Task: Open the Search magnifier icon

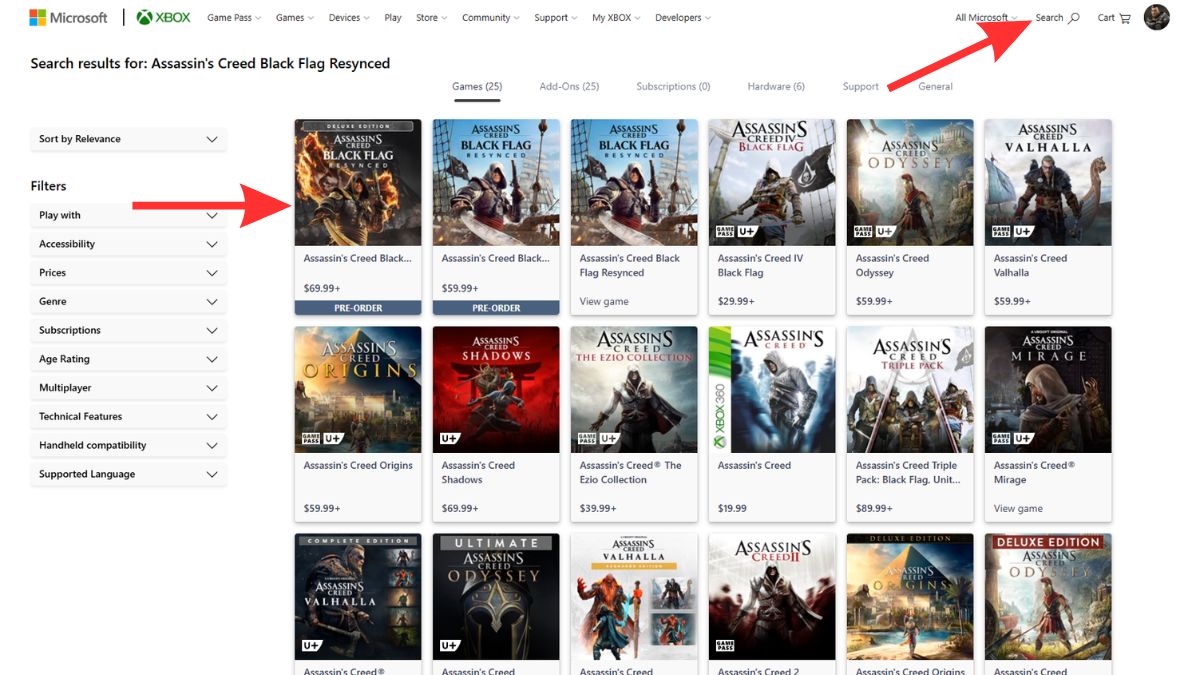Action: [x=1074, y=18]
